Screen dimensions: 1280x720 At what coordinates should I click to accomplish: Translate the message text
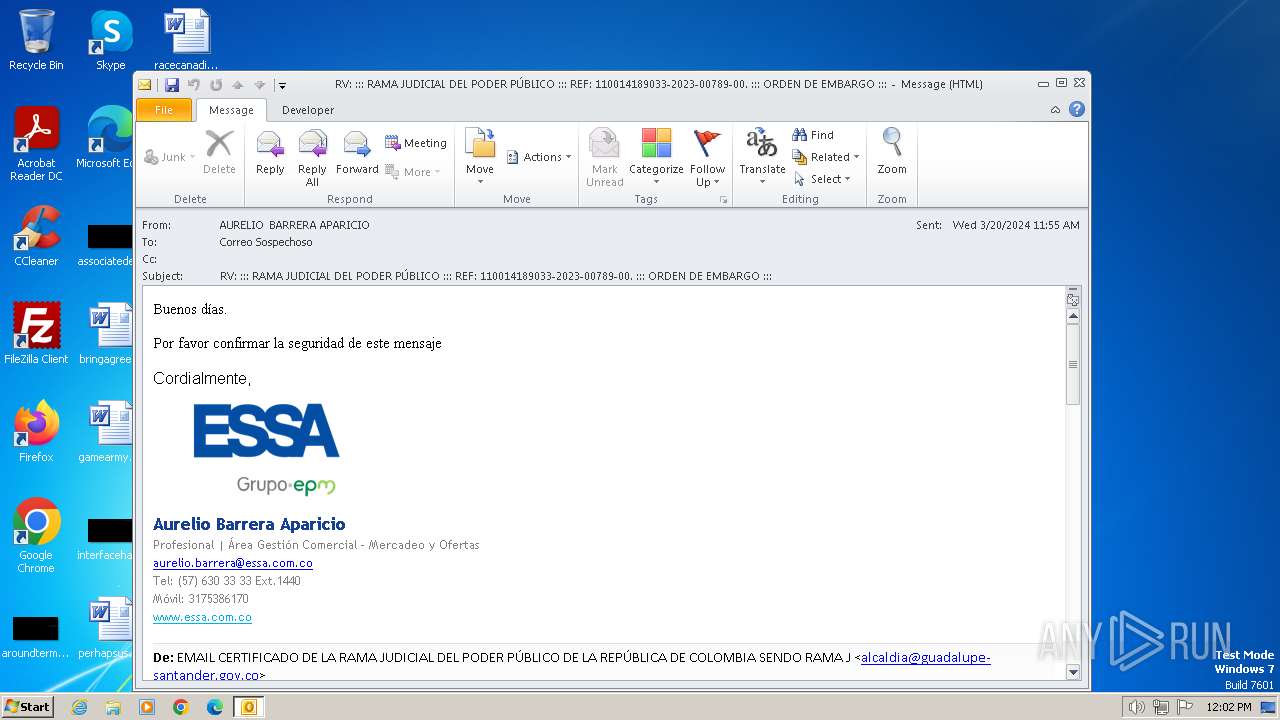click(762, 157)
